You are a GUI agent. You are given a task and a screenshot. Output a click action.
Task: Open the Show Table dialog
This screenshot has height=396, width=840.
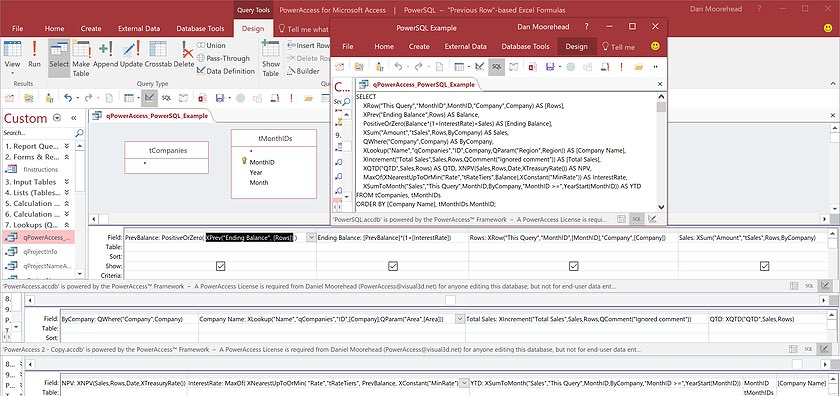pos(271,58)
